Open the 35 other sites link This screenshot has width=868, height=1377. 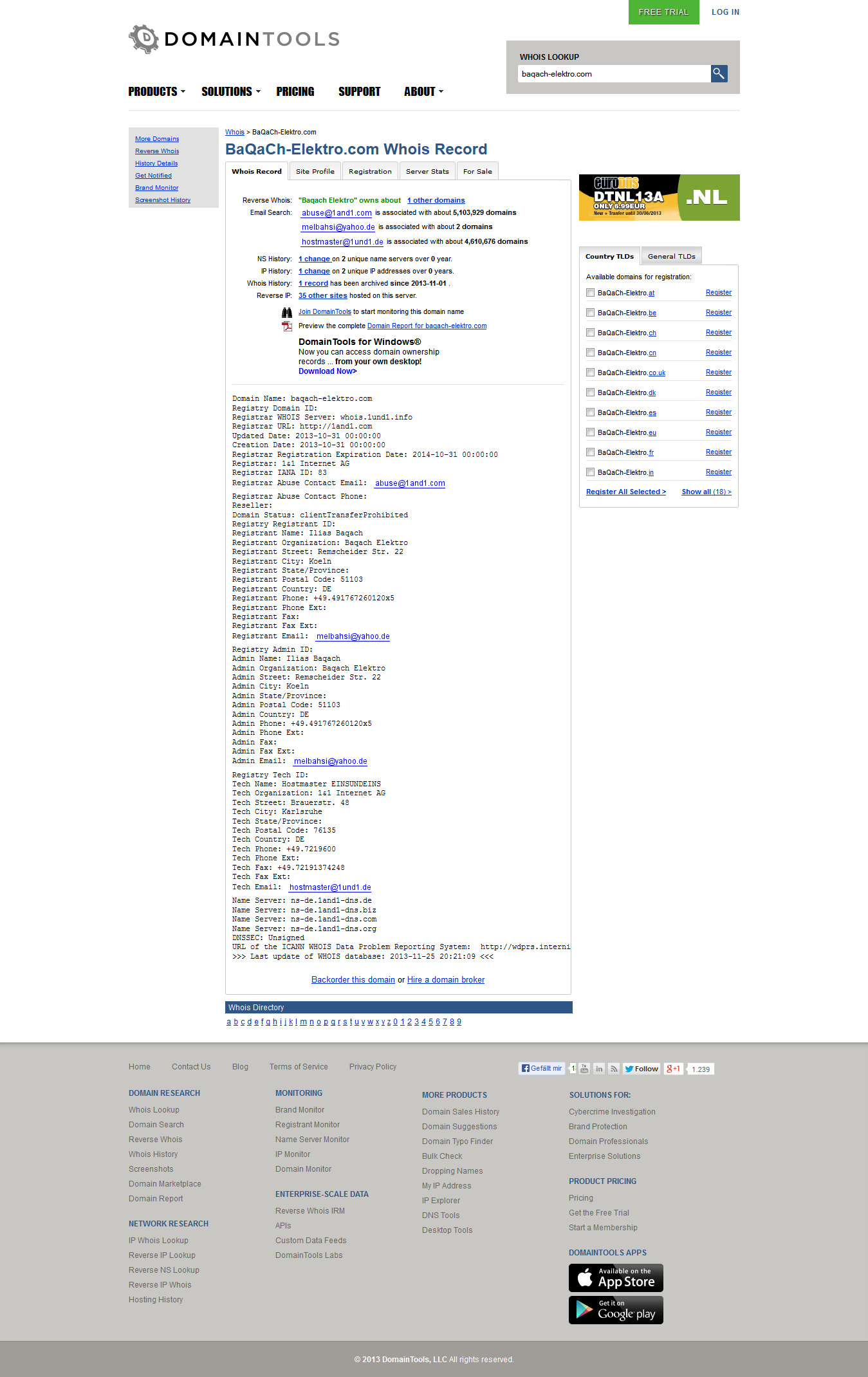pyautogui.click(x=322, y=296)
